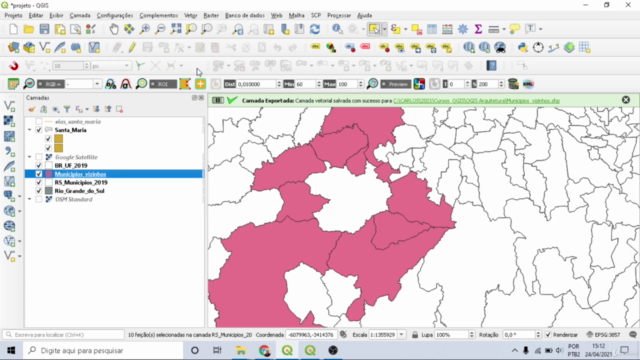Open the layer styling paintbrush in Camadas panel
Viewport: 640px width, 360px height.
tap(31, 109)
